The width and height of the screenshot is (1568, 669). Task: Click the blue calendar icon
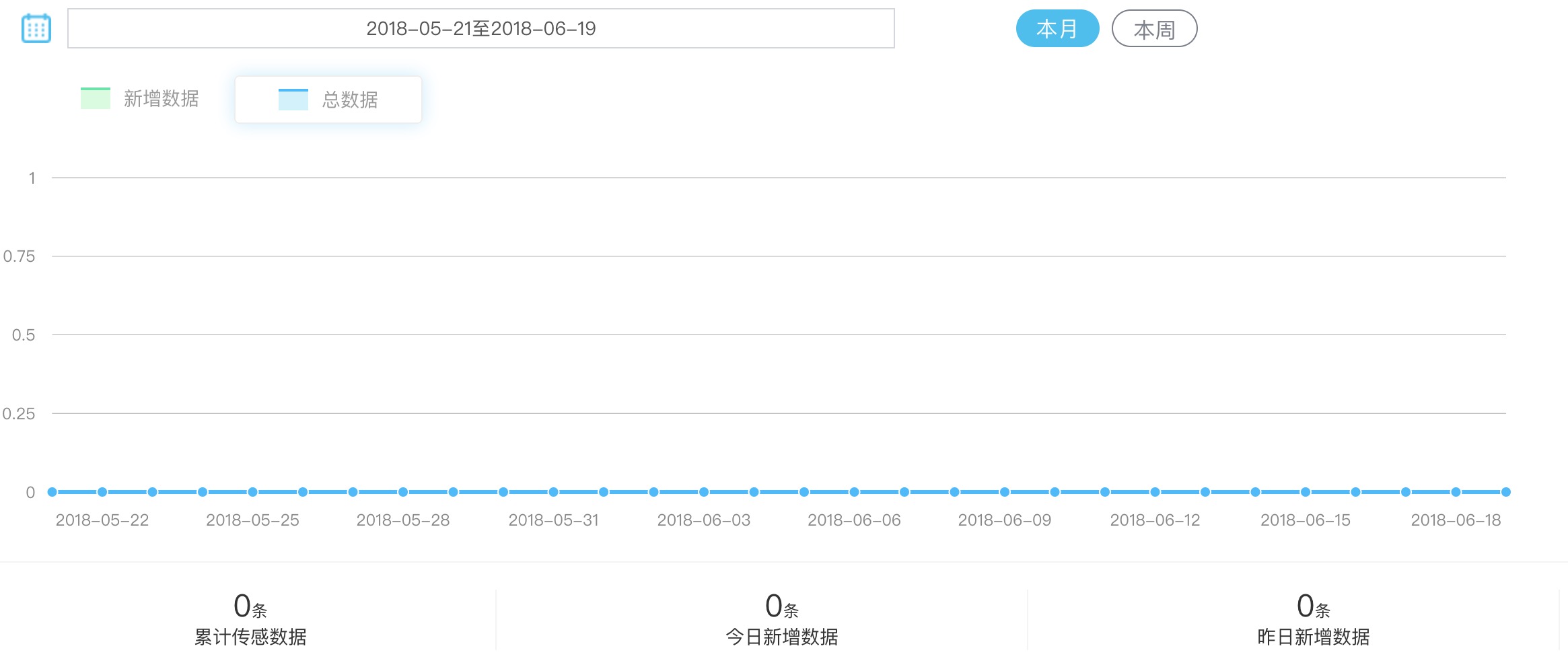coord(36,28)
